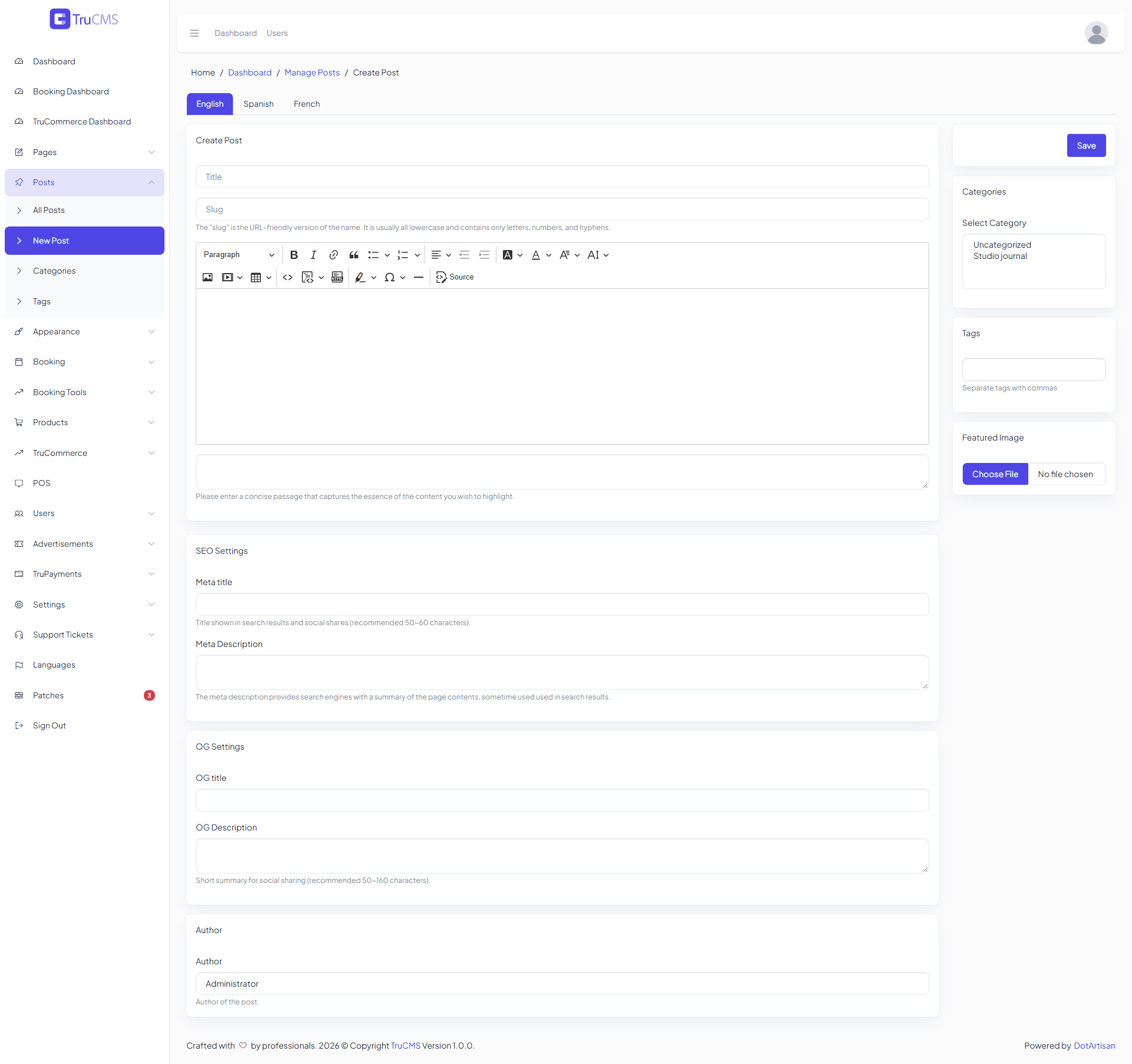
Task: Open the DotArtisan footer link
Action: [x=1094, y=1046]
